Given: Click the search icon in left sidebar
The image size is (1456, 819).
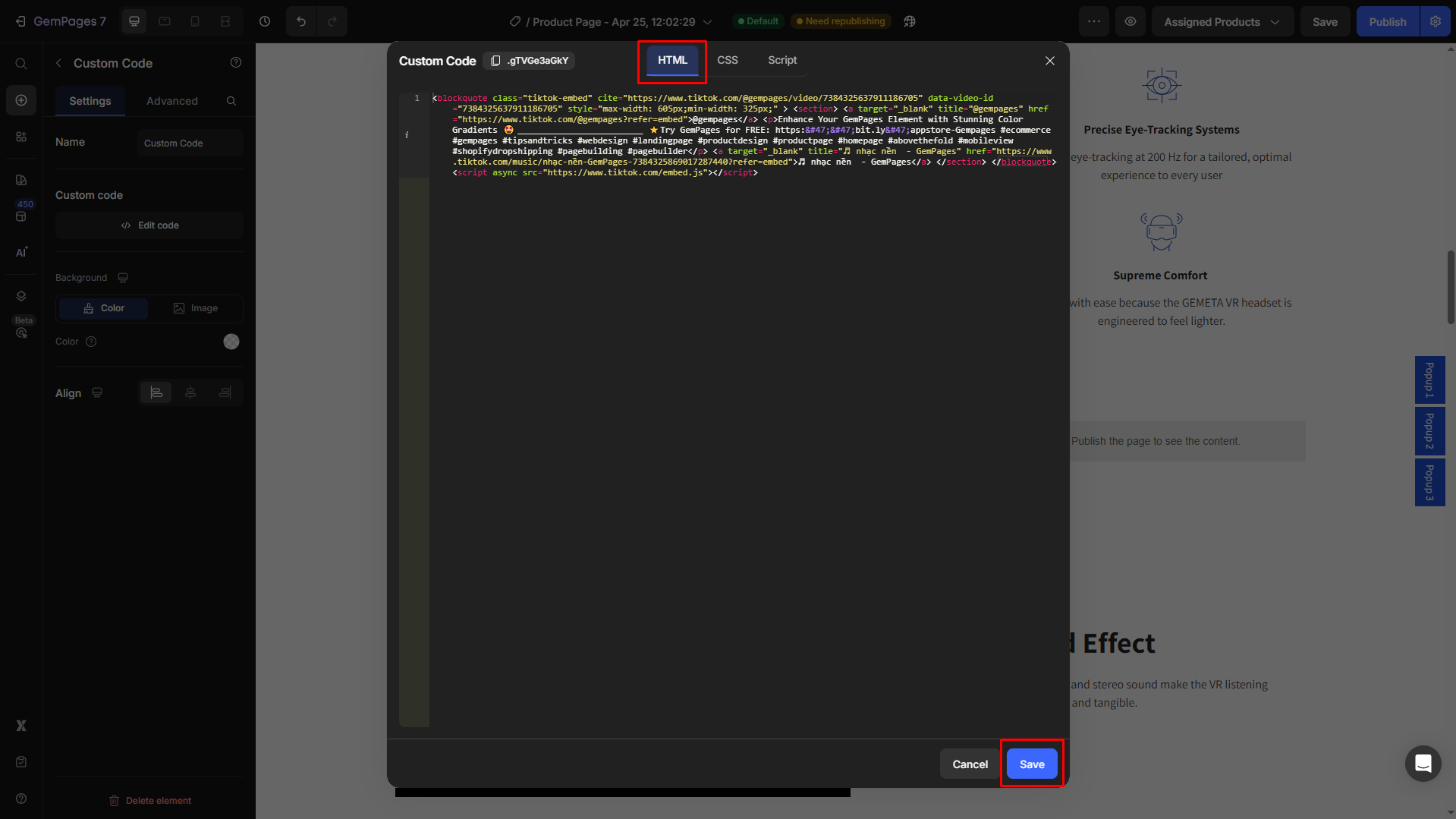Looking at the screenshot, I should click(x=21, y=64).
